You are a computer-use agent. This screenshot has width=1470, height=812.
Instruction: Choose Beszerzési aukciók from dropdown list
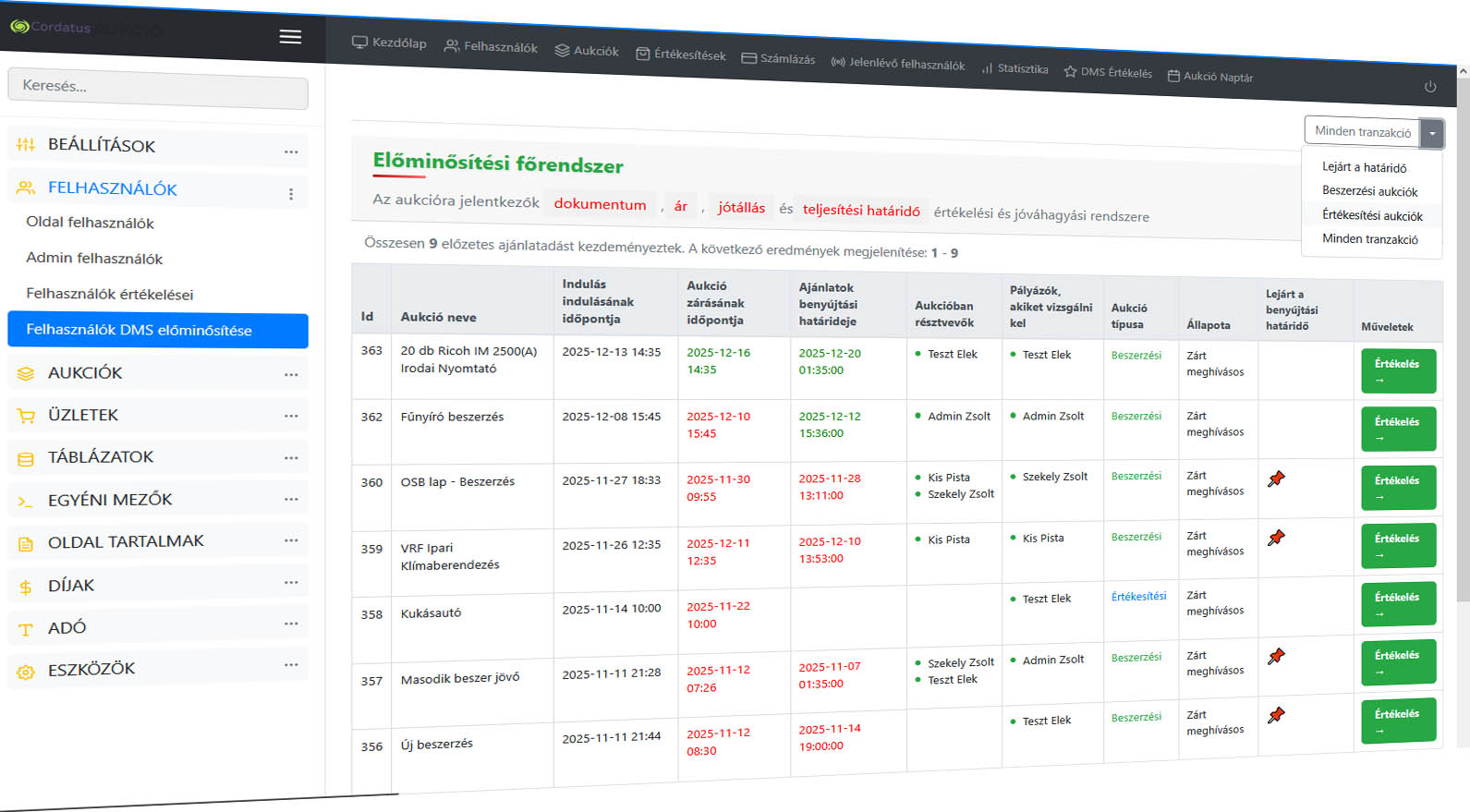pyautogui.click(x=1369, y=191)
